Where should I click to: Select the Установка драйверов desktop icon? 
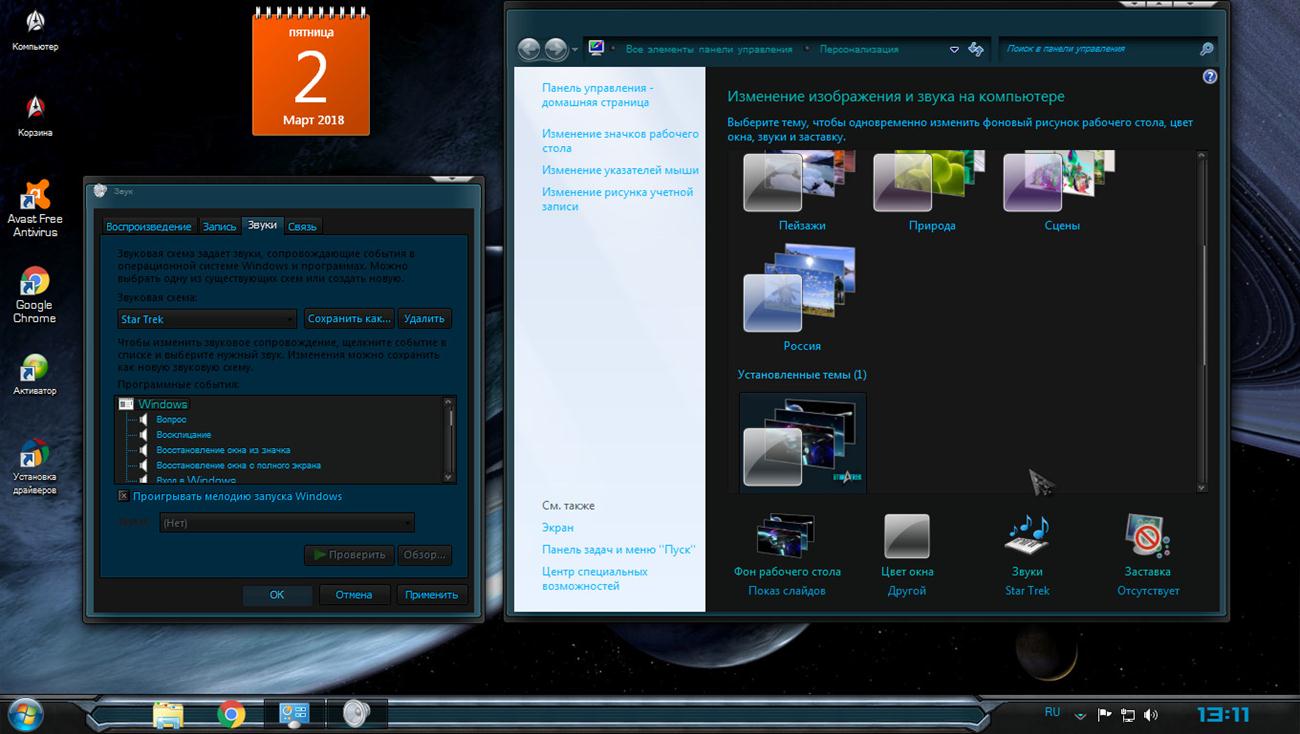35,466
